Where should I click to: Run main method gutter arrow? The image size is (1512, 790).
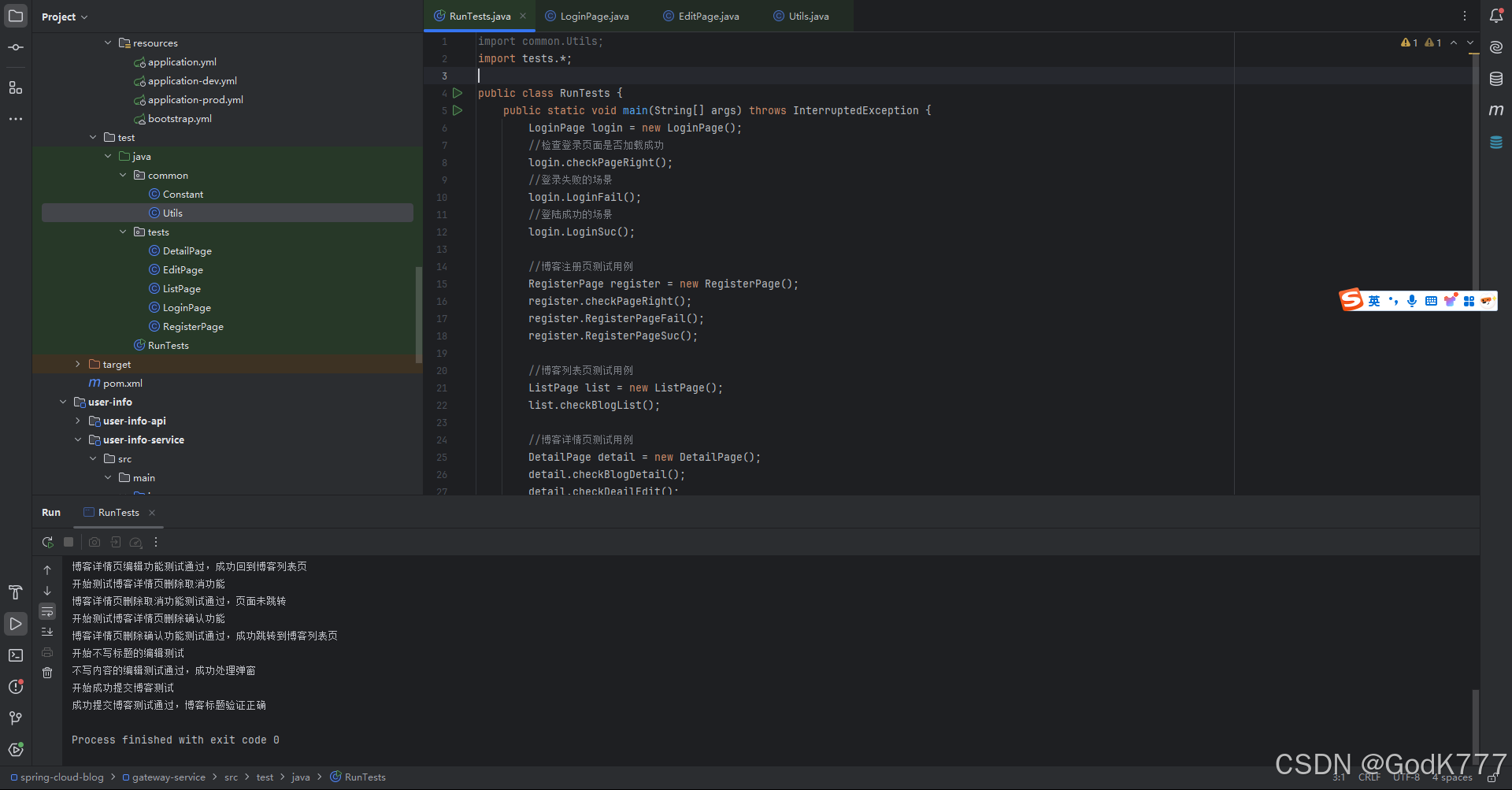[458, 110]
